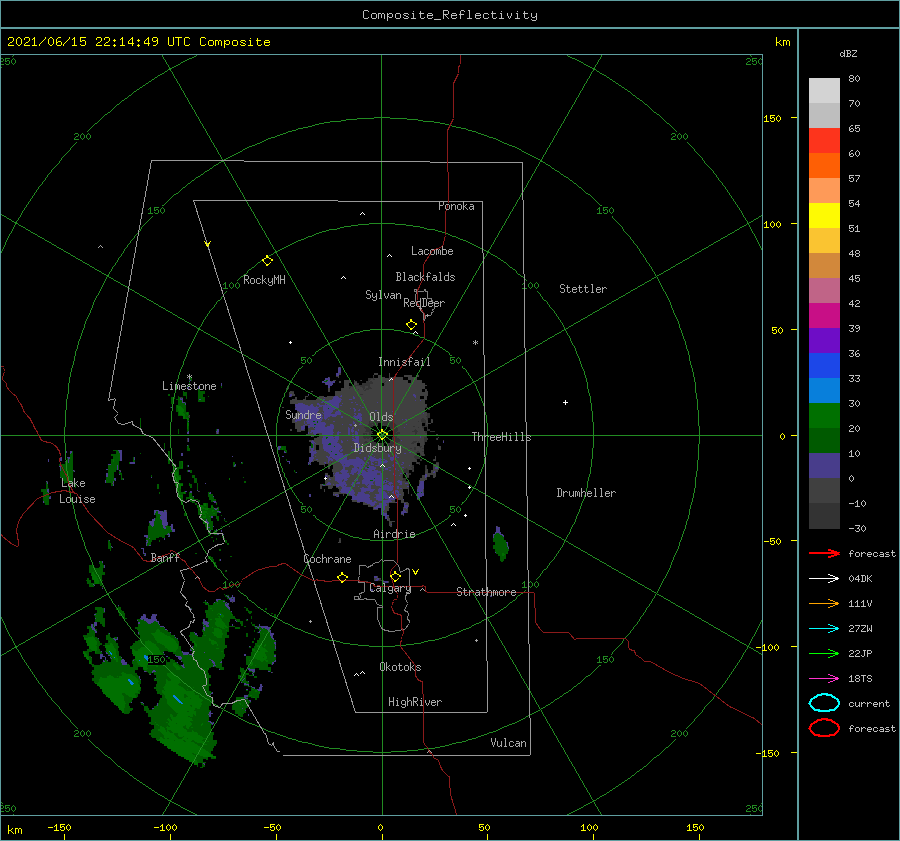This screenshot has width=900, height=841.
Task: Click the dBZ legend heading
Action: (848, 54)
